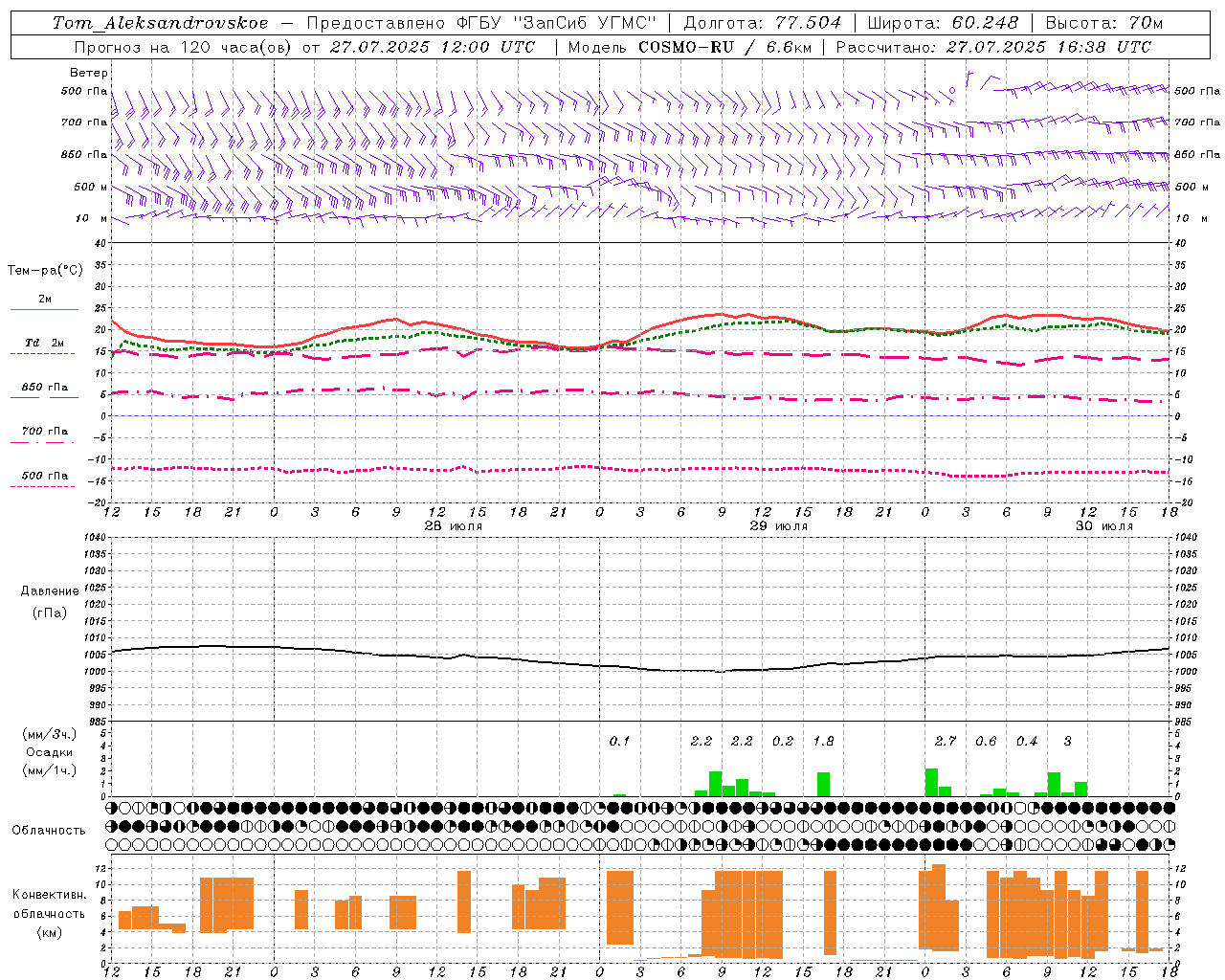Click the Долгота: 77.504 value
Image resolution: width=1225 pixels, height=980 pixels.
[x=763, y=23]
